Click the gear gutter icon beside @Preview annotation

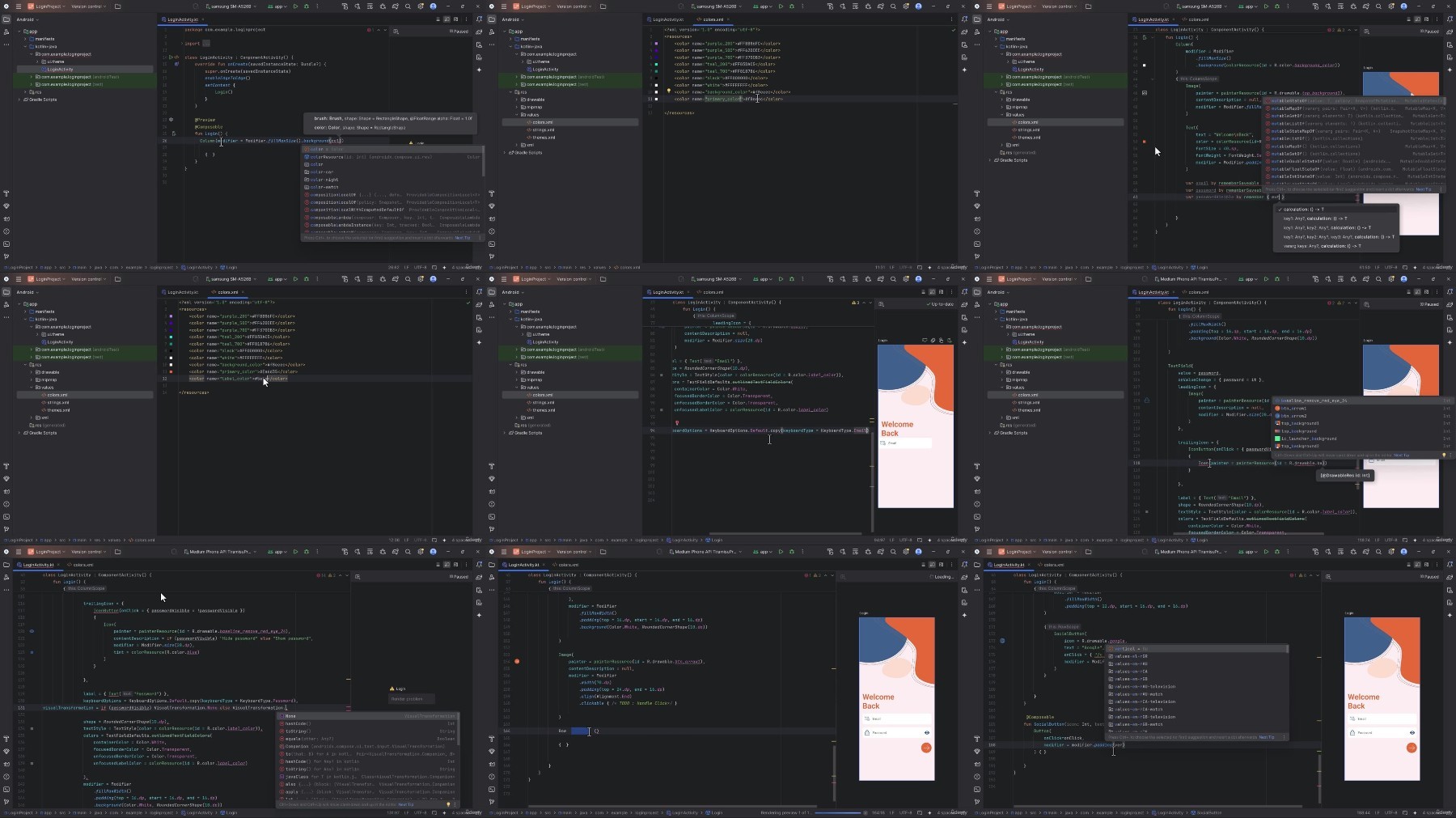pyautogui.click(x=171, y=120)
